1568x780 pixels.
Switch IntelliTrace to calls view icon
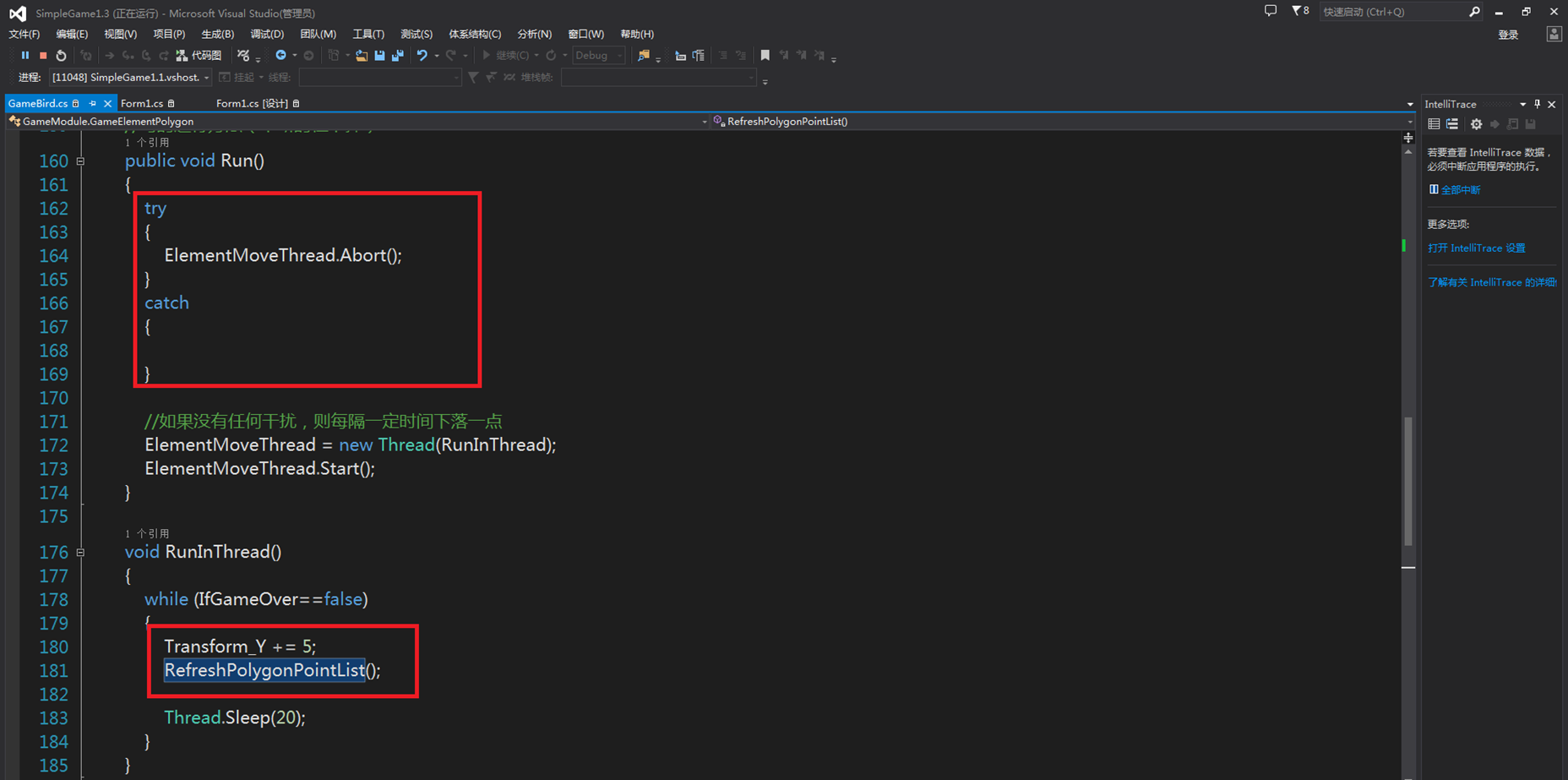click(x=1452, y=124)
